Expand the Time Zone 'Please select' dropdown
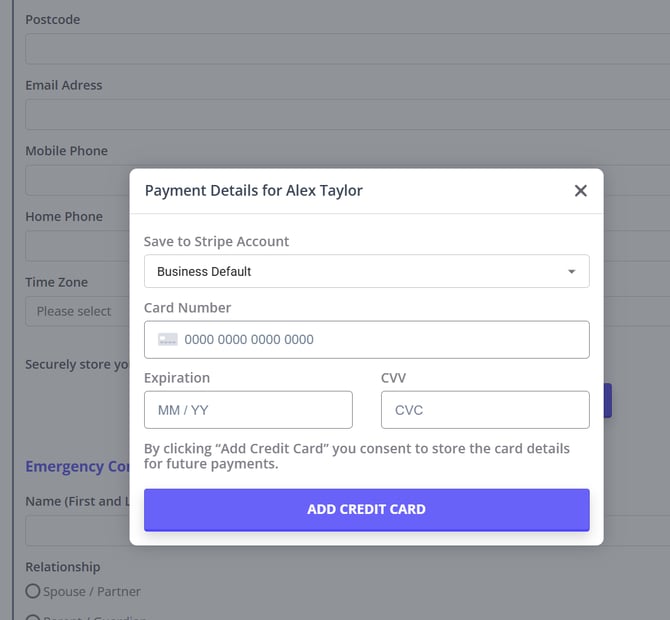 (x=75, y=311)
